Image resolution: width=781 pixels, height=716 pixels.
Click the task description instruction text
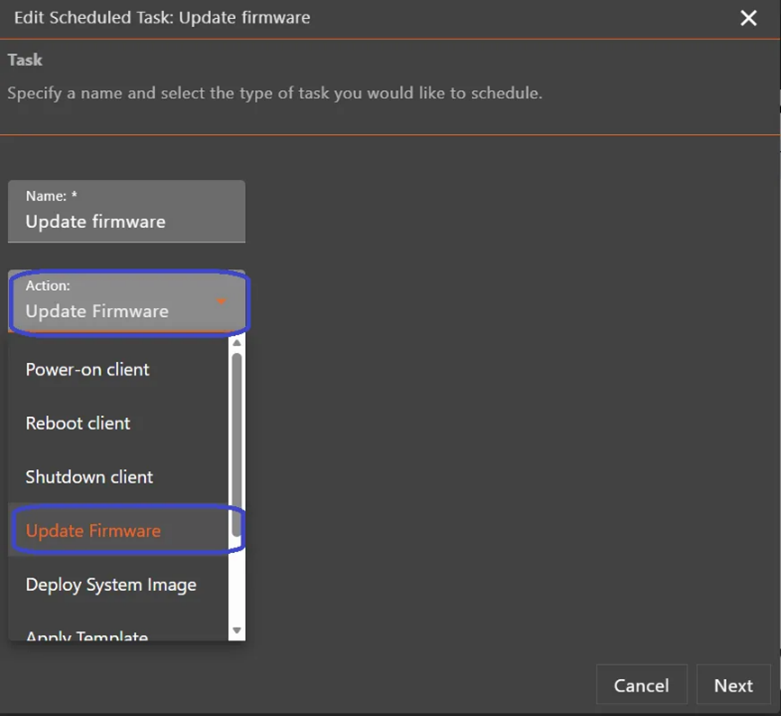(x=274, y=93)
